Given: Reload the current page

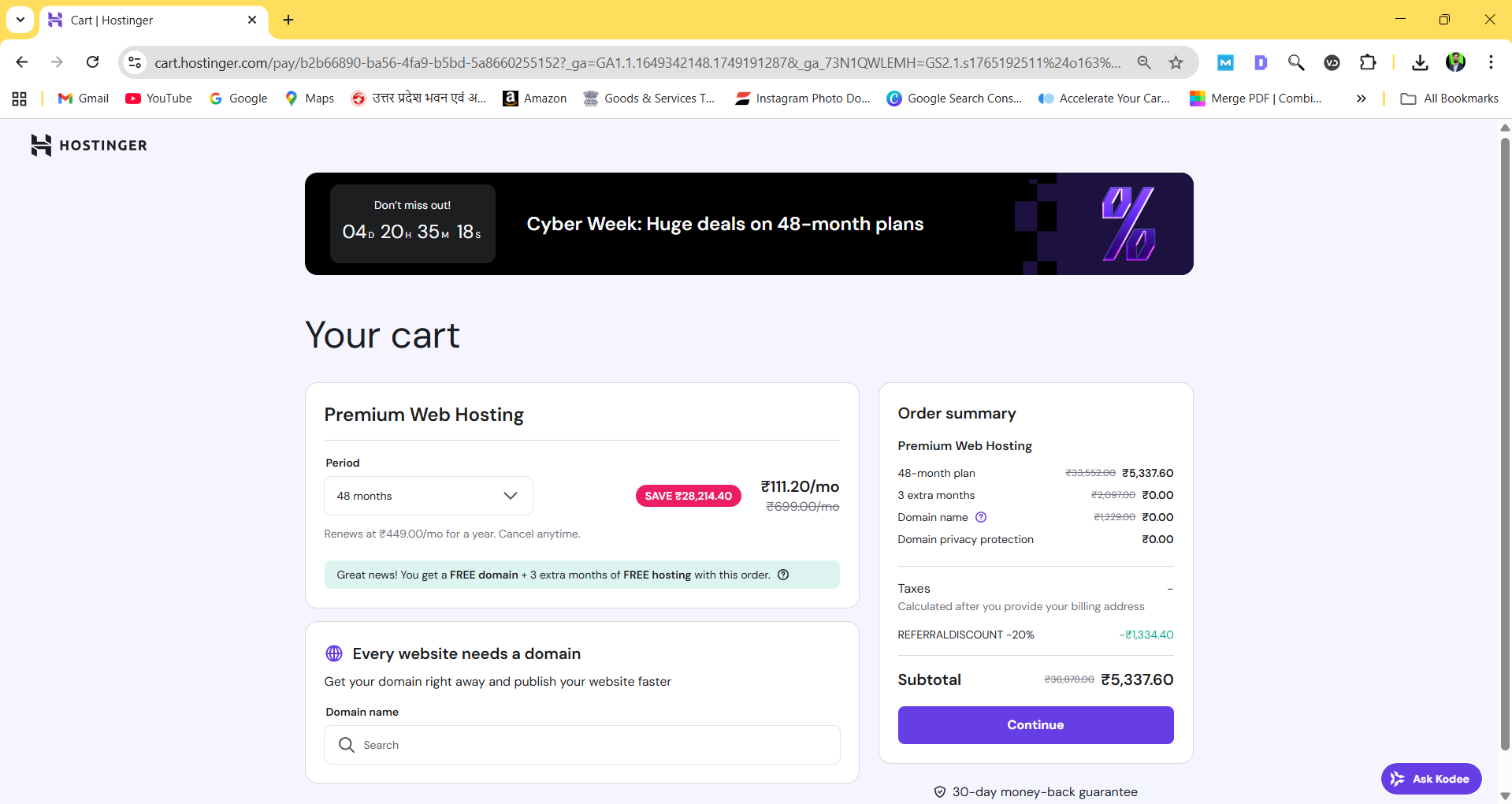Looking at the screenshot, I should click(92, 61).
